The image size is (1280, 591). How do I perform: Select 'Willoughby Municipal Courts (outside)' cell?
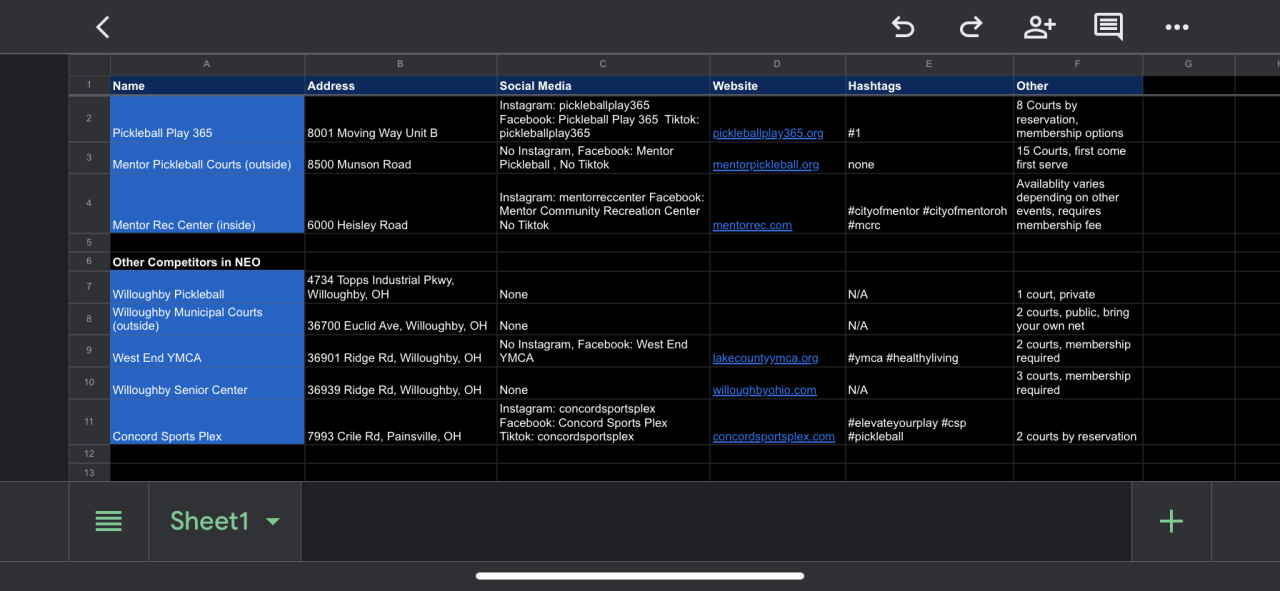pyautogui.click(x=207, y=319)
